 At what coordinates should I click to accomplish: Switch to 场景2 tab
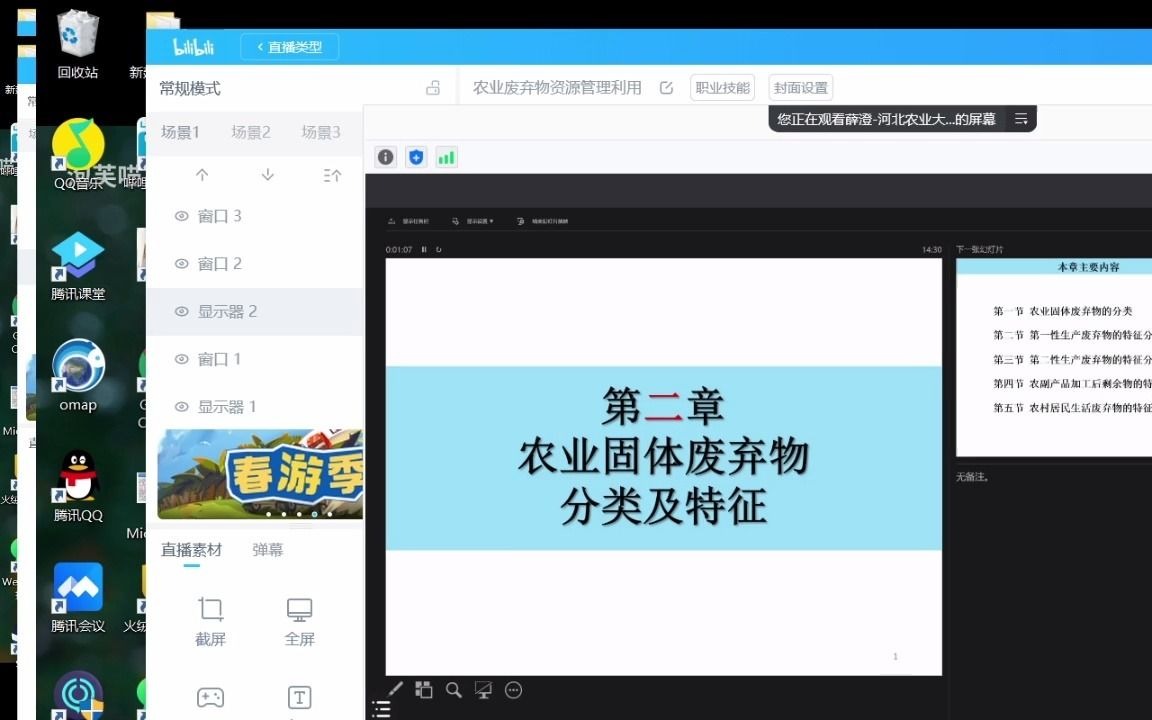[251, 132]
